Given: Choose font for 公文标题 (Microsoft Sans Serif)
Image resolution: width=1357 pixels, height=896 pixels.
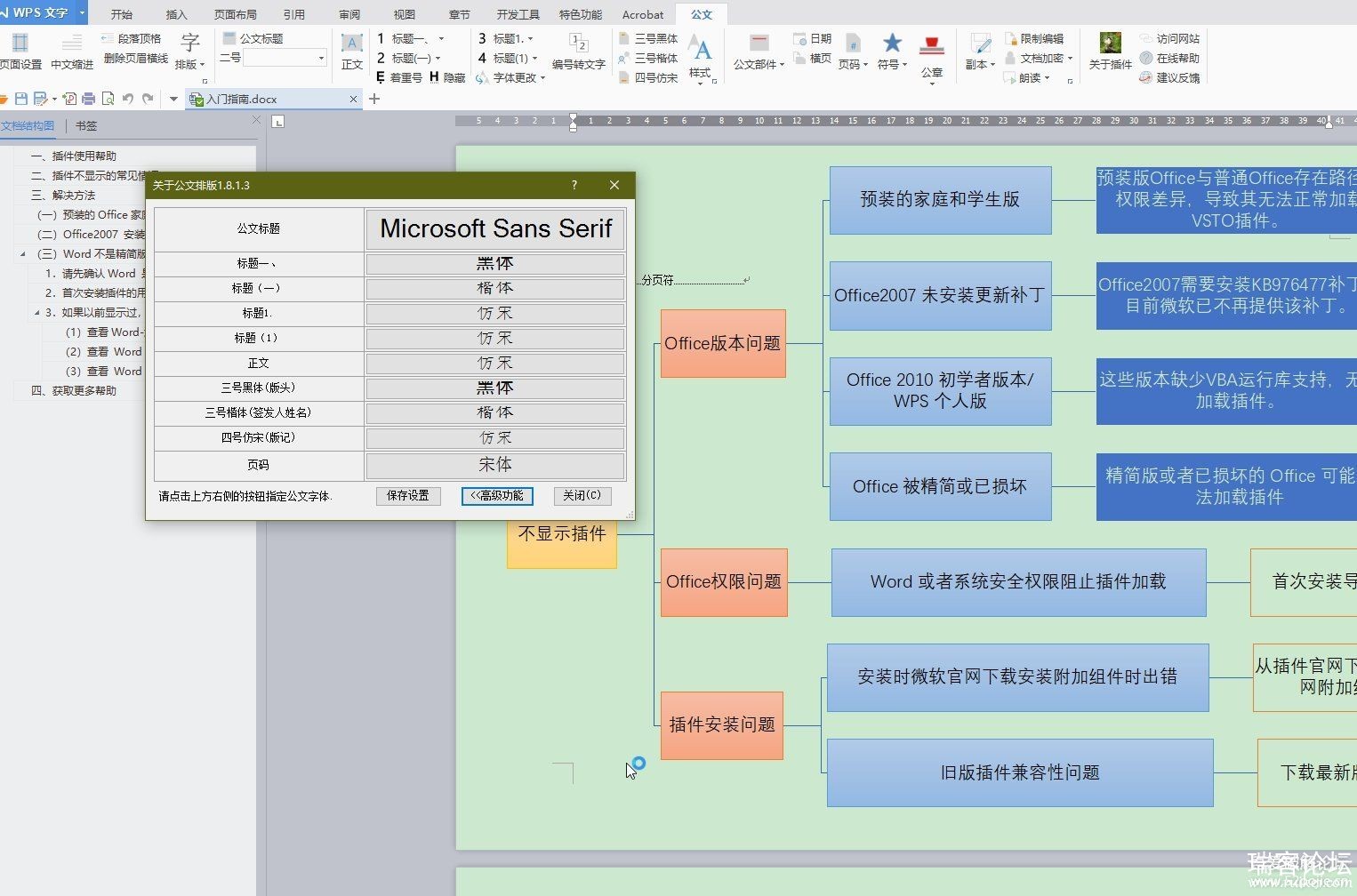Looking at the screenshot, I should click(x=495, y=229).
